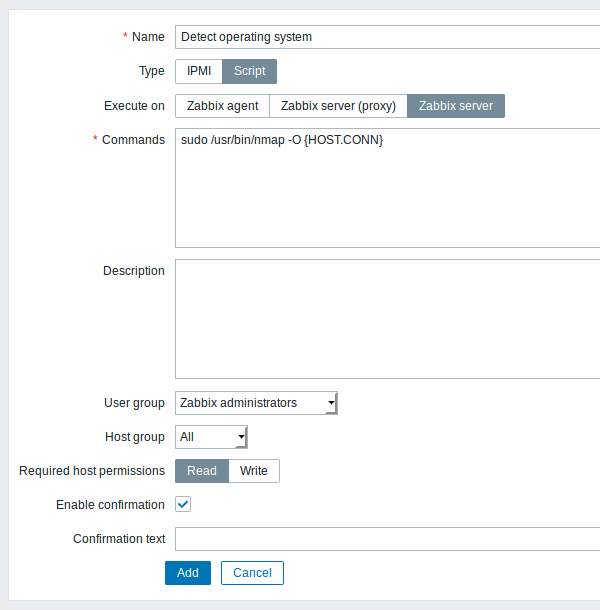Click the Cancel button
Viewport: 600px width, 610px height.
tap(252, 573)
